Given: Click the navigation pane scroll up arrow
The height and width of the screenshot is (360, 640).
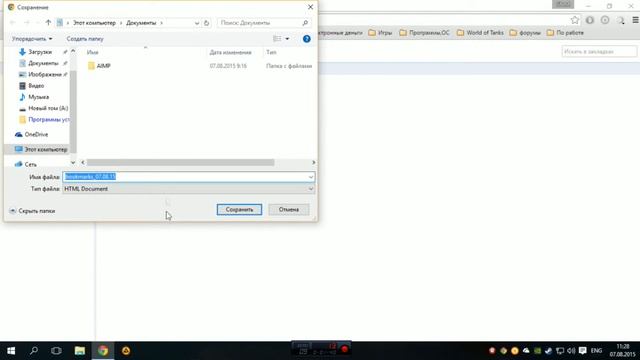Looking at the screenshot, I should [x=73, y=51].
